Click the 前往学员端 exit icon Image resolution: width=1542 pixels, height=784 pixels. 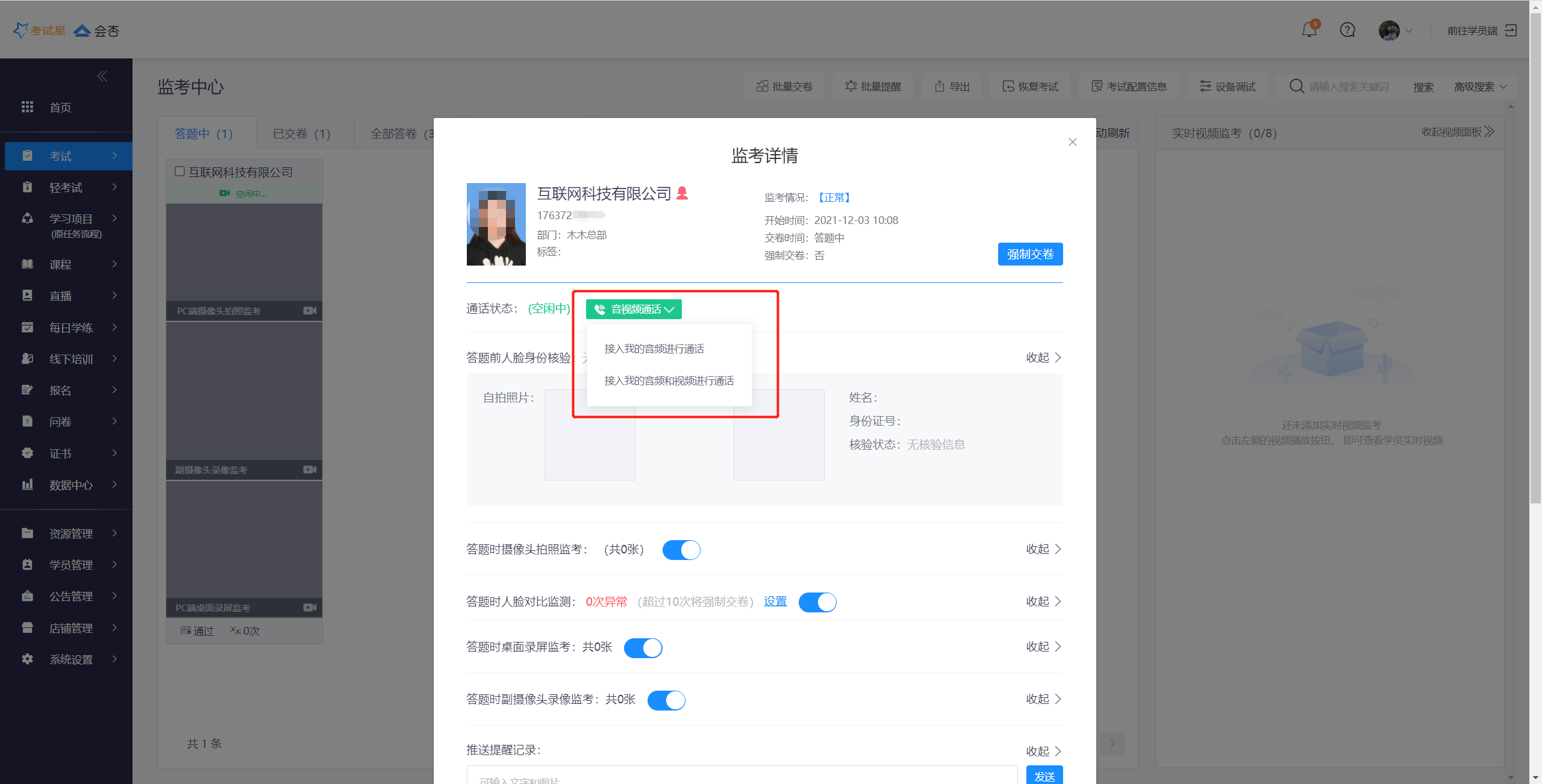(x=1511, y=30)
